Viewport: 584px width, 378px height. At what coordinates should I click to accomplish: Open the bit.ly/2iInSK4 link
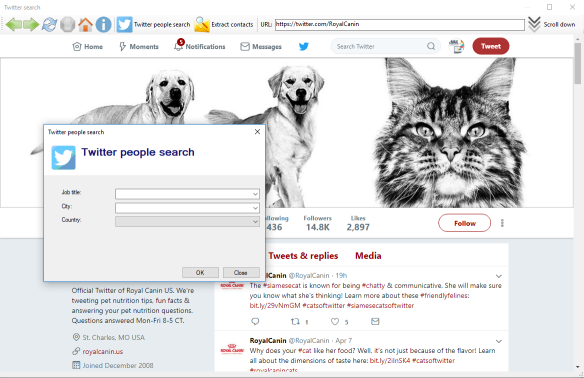390,361
